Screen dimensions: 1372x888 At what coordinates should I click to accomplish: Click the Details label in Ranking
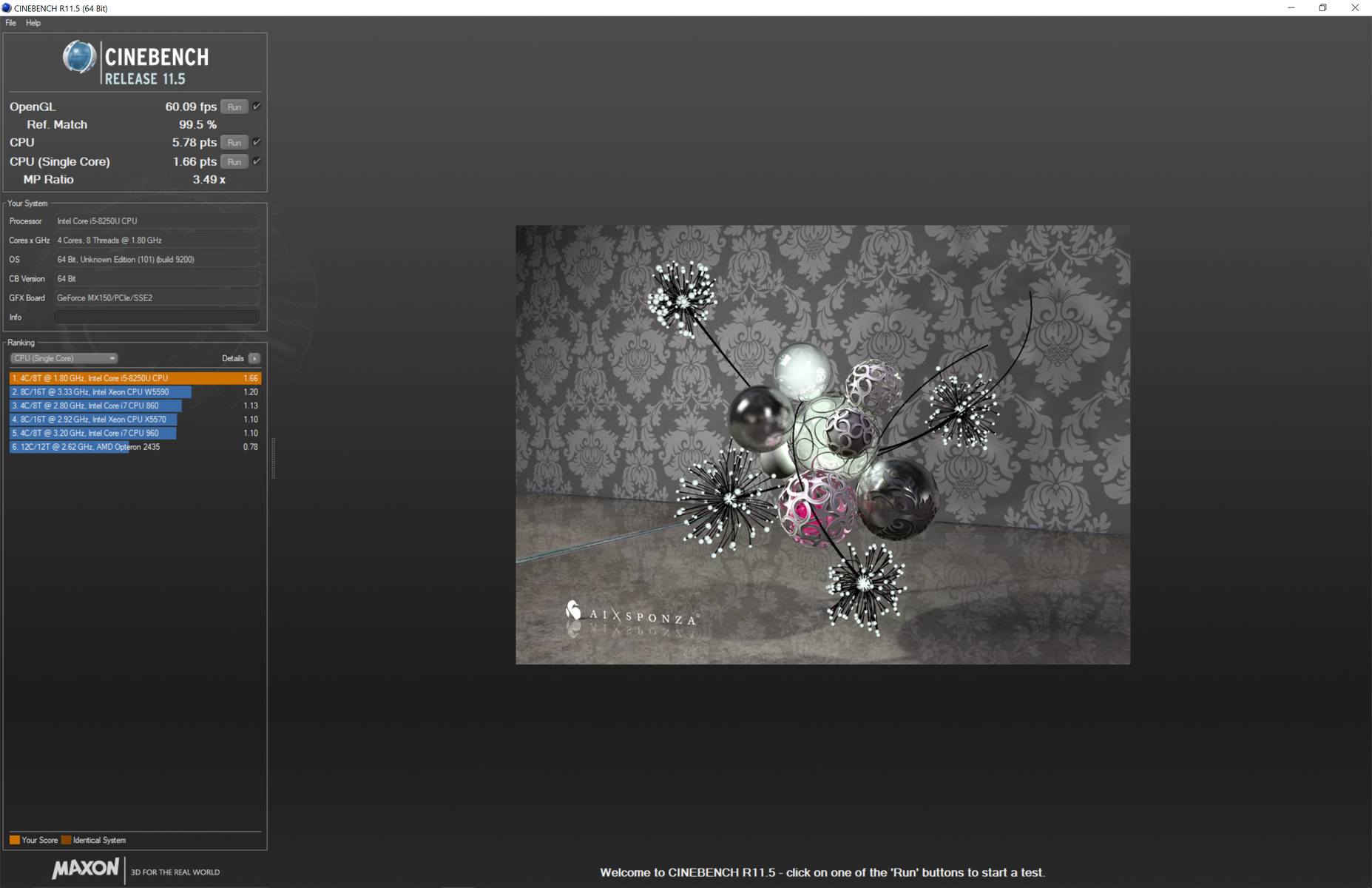coord(233,358)
